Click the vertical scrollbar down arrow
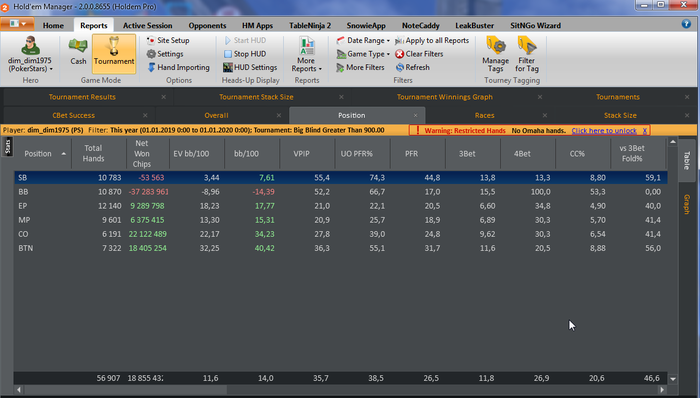 673,379
